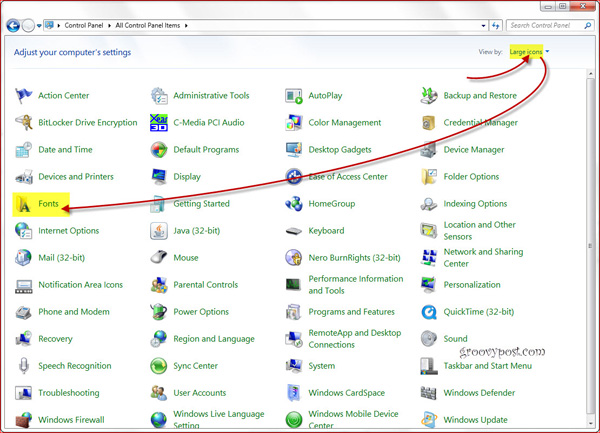
Task: Open the Java (32-bit) coffee cup icon
Action: coord(159,231)
